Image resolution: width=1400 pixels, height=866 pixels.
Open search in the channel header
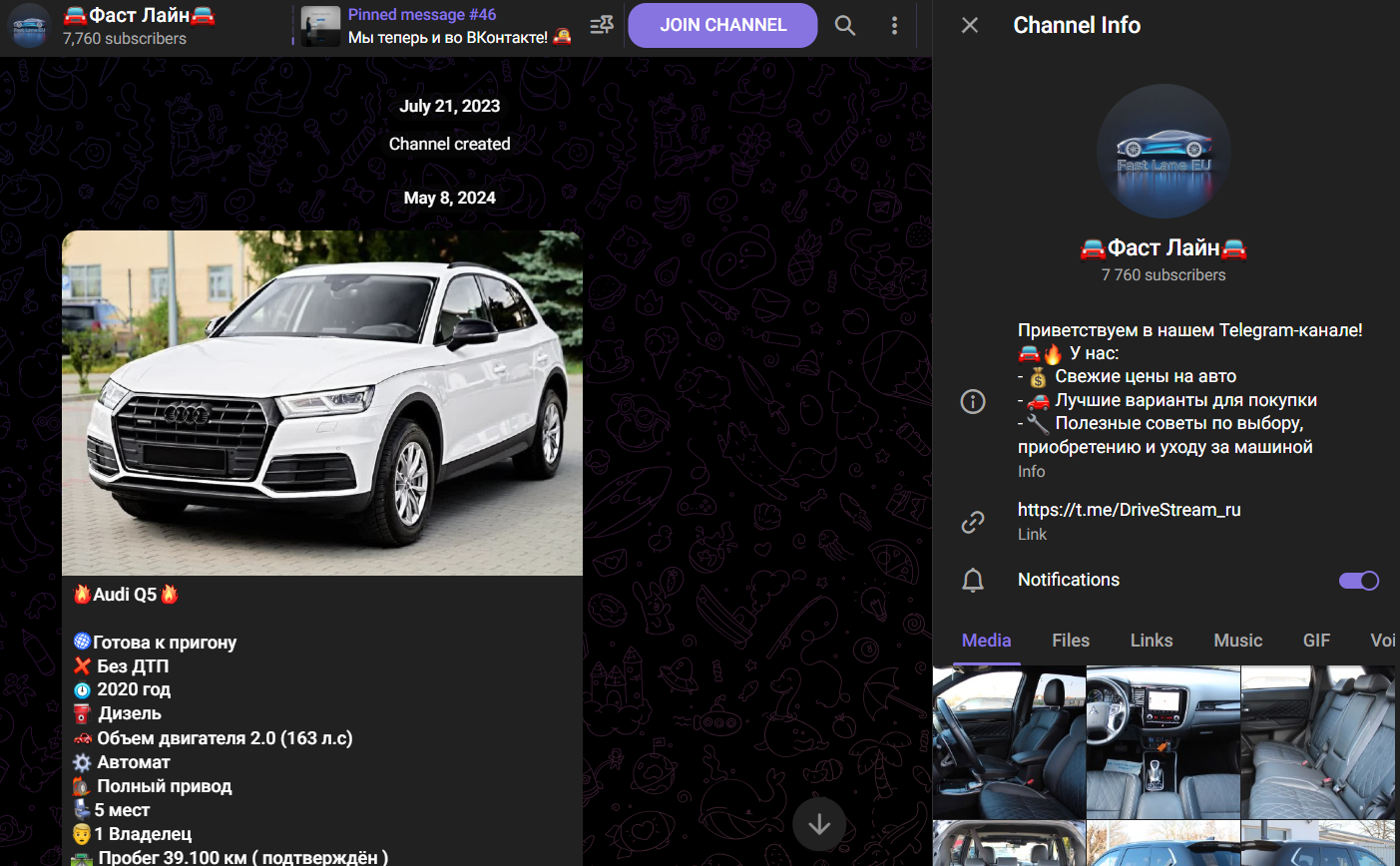coord(845,26)
